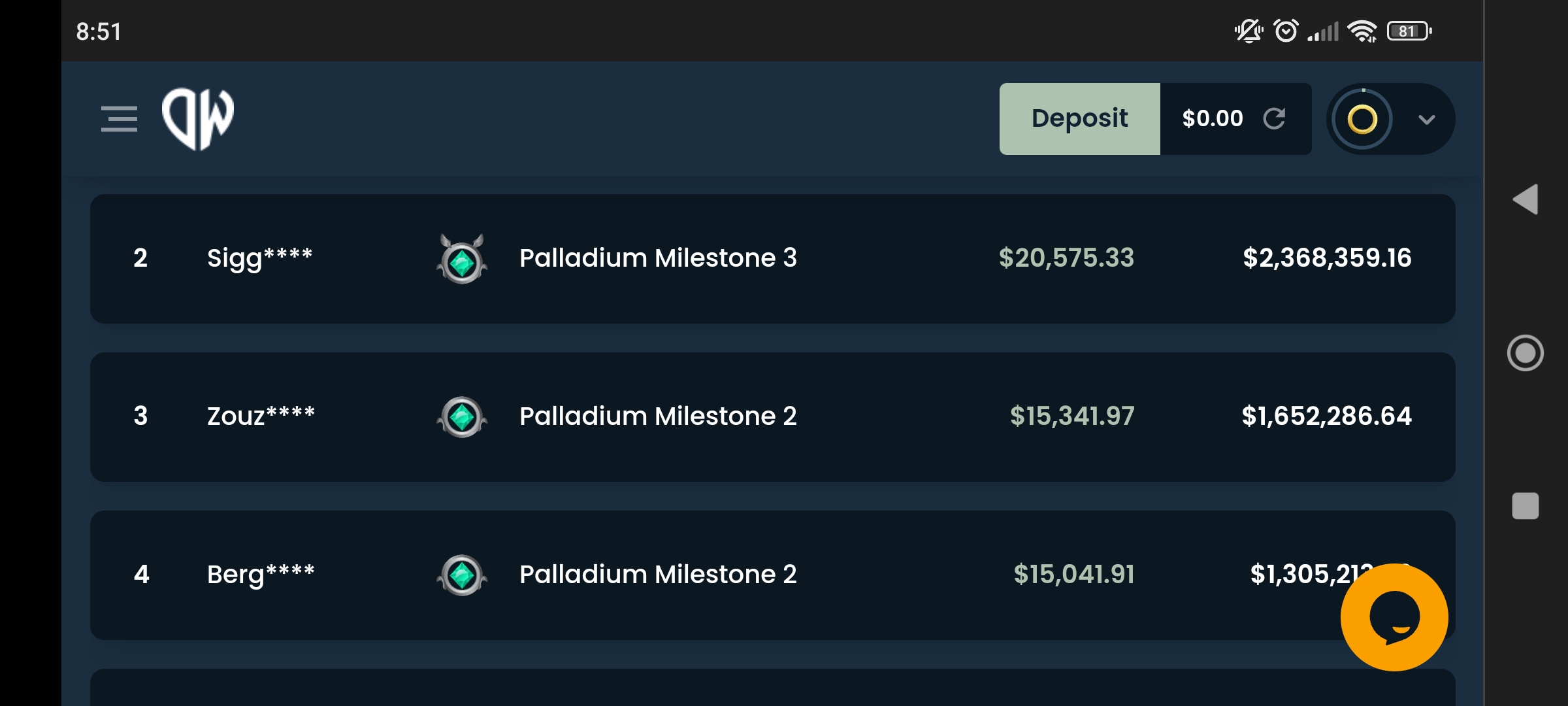Open the Sigg**** leaderboard row
The width and height of the screenshot is (1568, 706).
pos(773,259)
